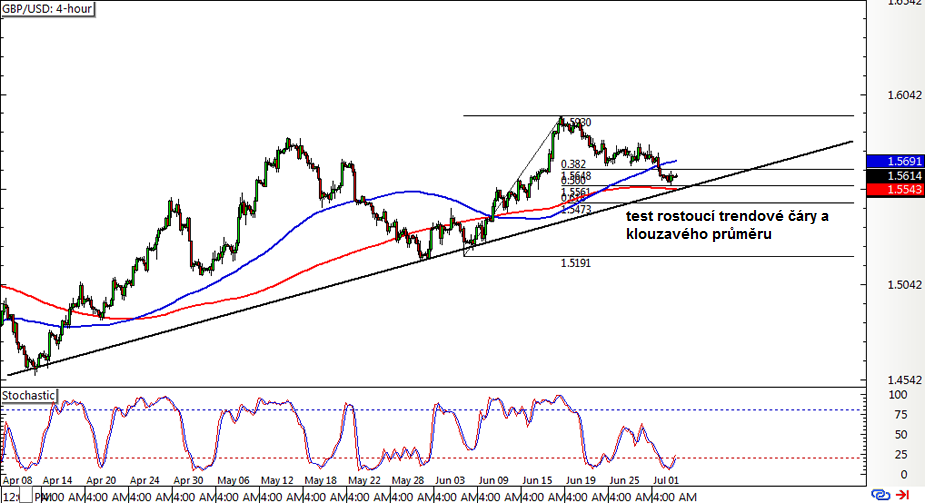Click the 75 level on Stochastic scale
The height and width of the screenshot is (503, 925).
[901, 415]
